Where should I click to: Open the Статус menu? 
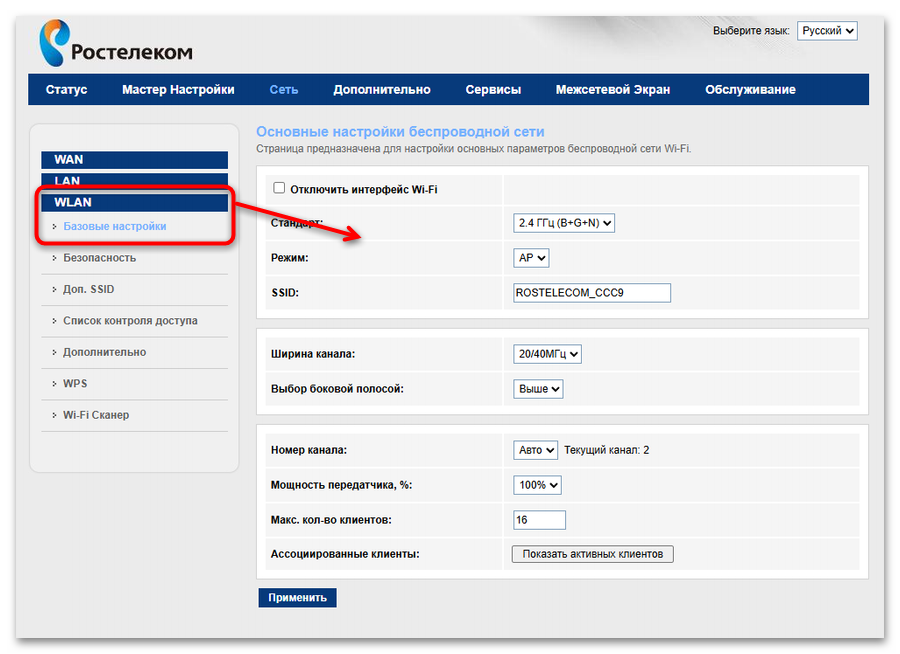click(67, 90)
